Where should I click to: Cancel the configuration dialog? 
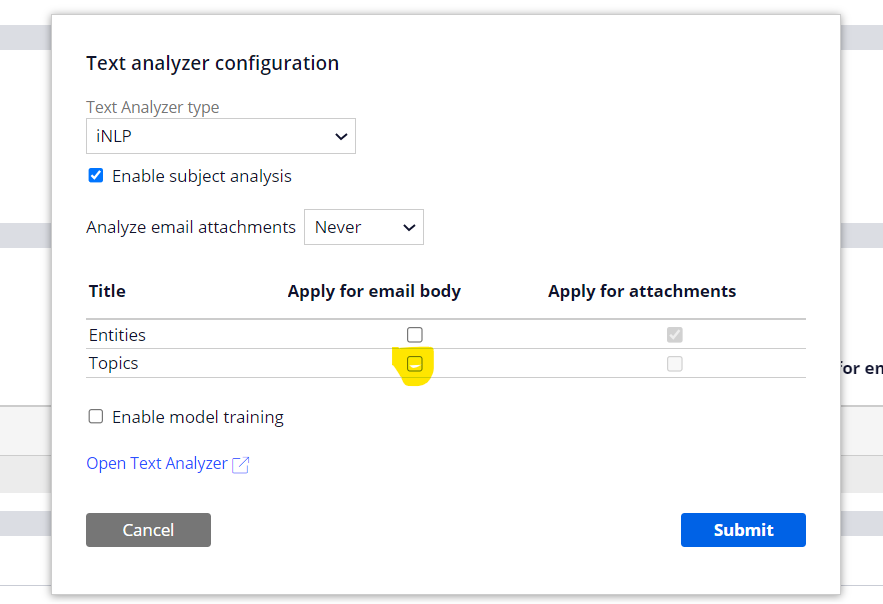pos(148,530)
